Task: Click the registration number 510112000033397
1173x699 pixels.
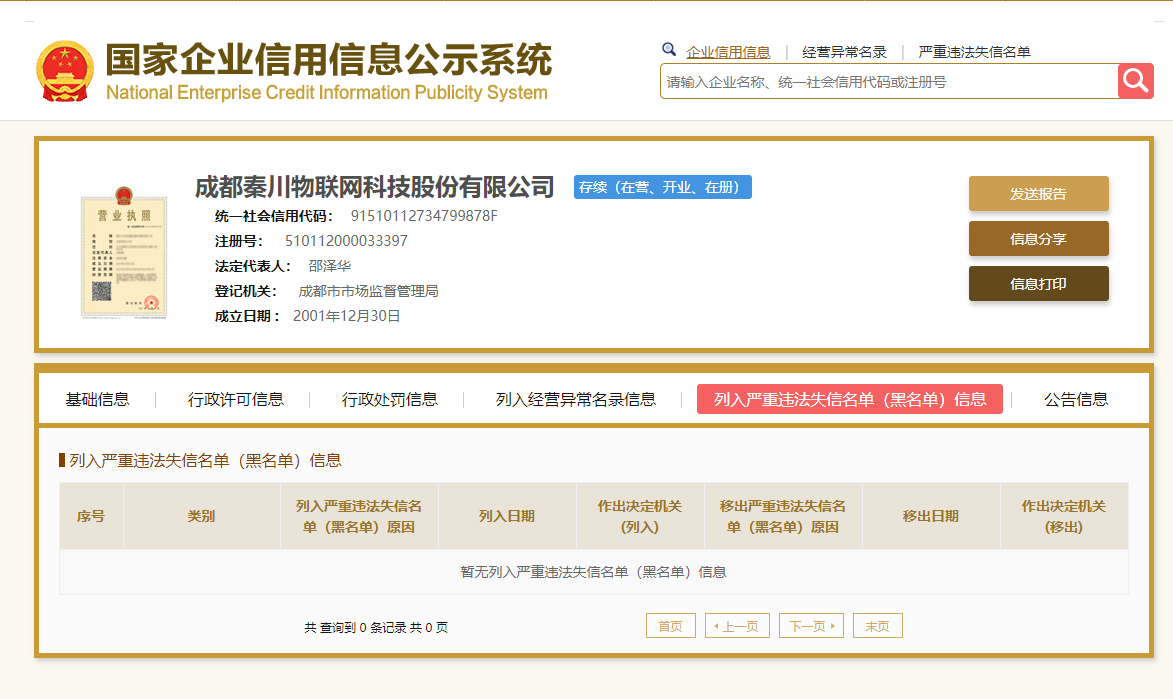Action: click(346, 241)
